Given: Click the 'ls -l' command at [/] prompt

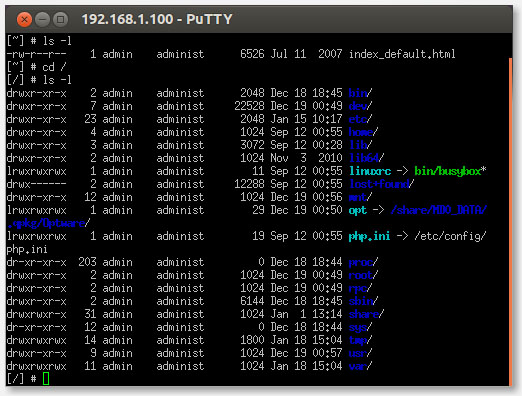Looking at the screenshot, I should pos(57,80).
